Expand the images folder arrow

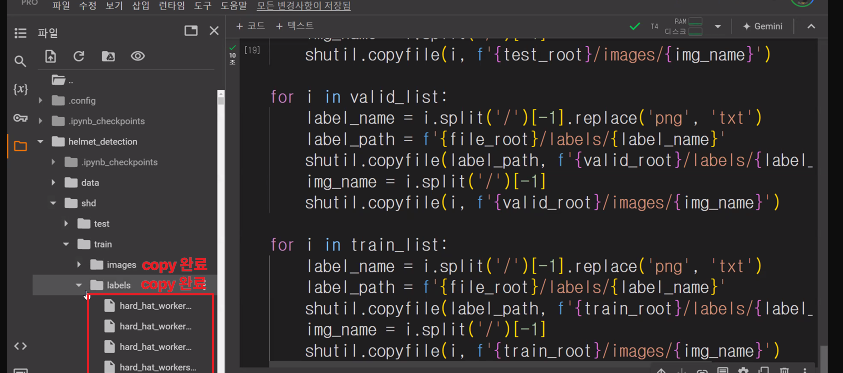tap(79, 264)
